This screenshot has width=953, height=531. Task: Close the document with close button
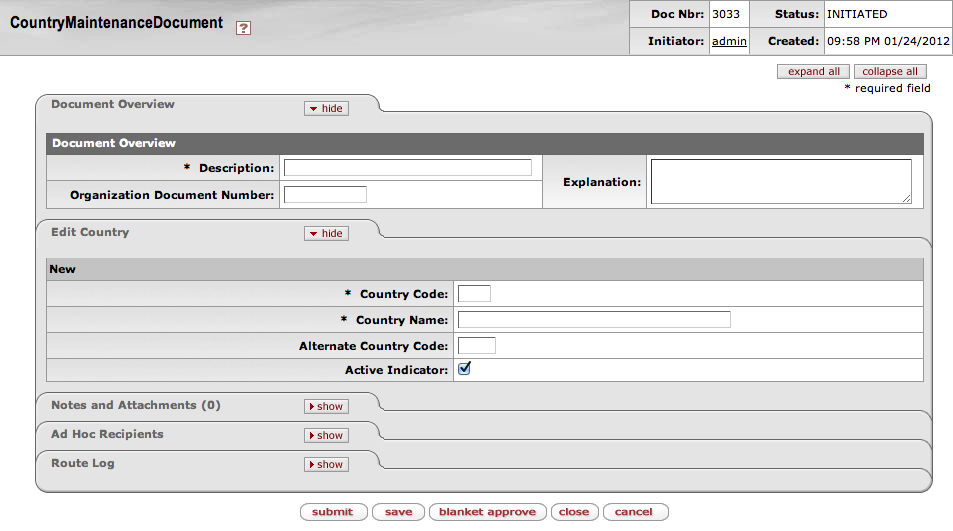click(574, 512)
